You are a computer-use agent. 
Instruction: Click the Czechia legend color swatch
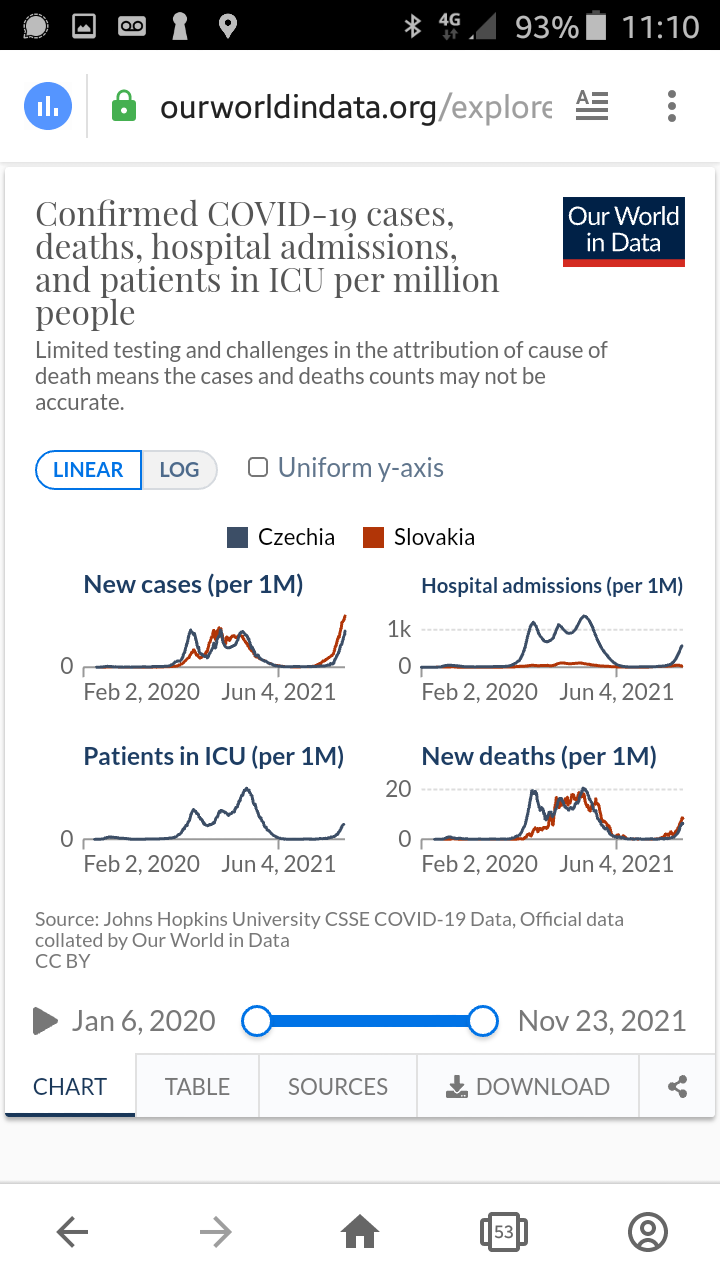(x=238, y=537)
